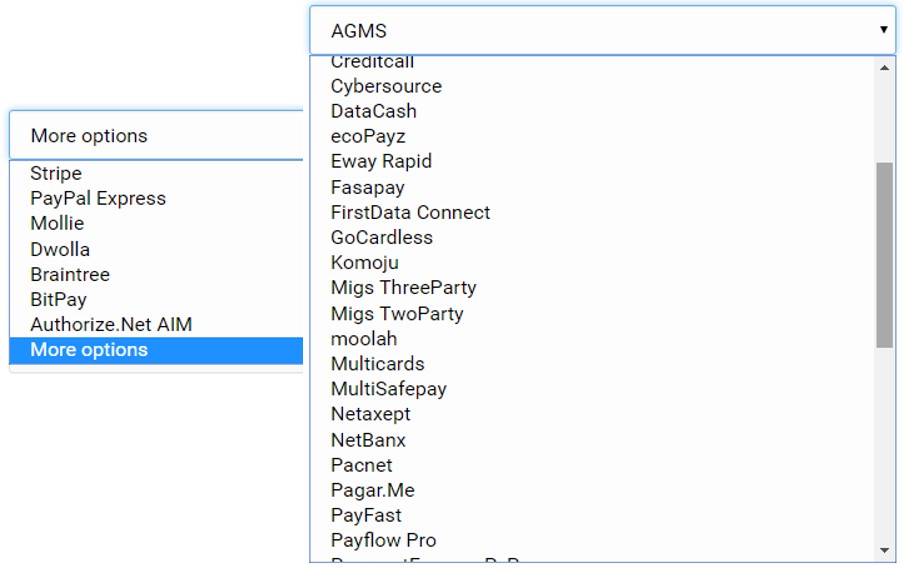
Task: Select GoCardless in the dropdown list
Action: pyautogui.click(x=382, y=238)
